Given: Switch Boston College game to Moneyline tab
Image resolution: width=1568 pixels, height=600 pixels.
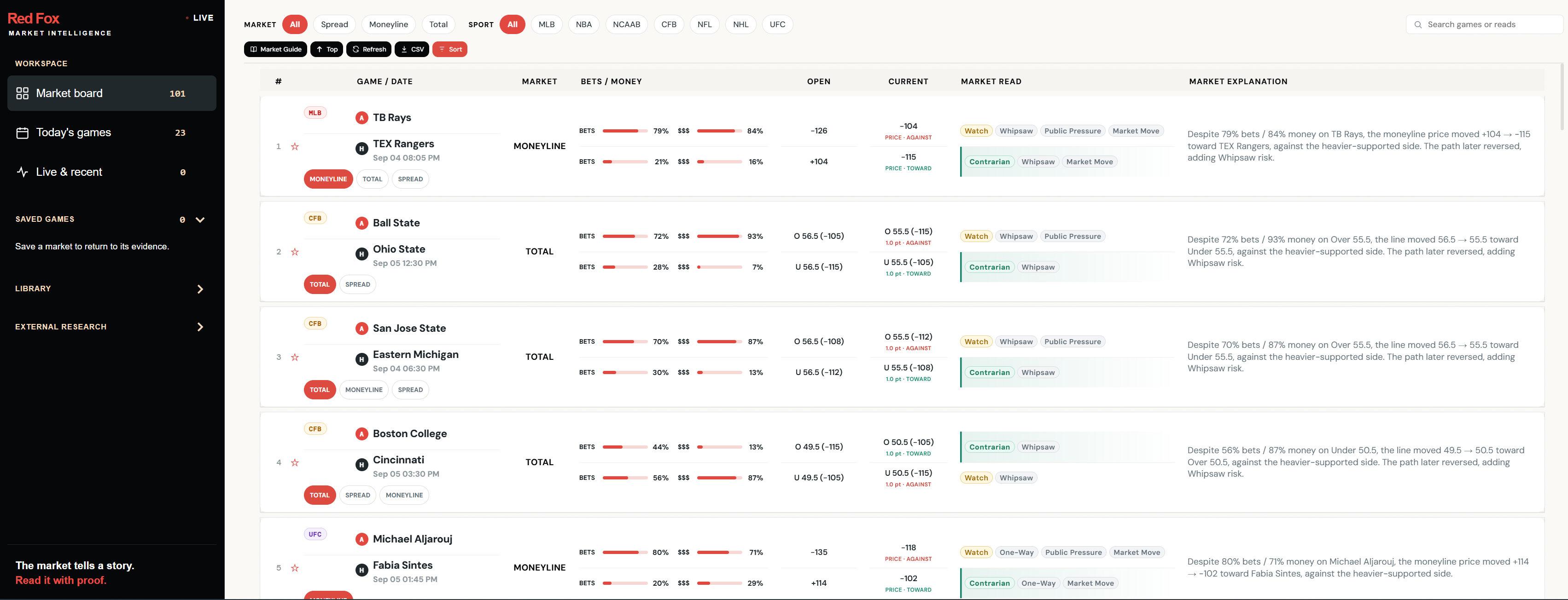Looking at the screenshot, I should click(x=404, y=496).
